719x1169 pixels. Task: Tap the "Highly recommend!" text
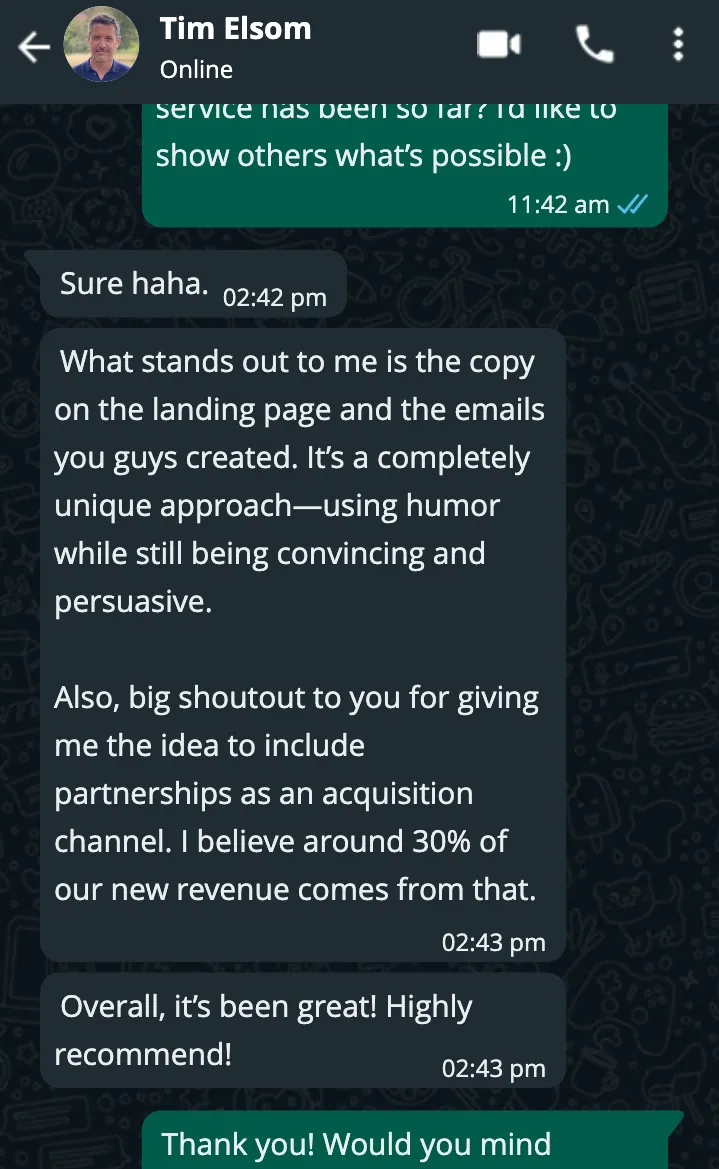(x=263, y=1030)
